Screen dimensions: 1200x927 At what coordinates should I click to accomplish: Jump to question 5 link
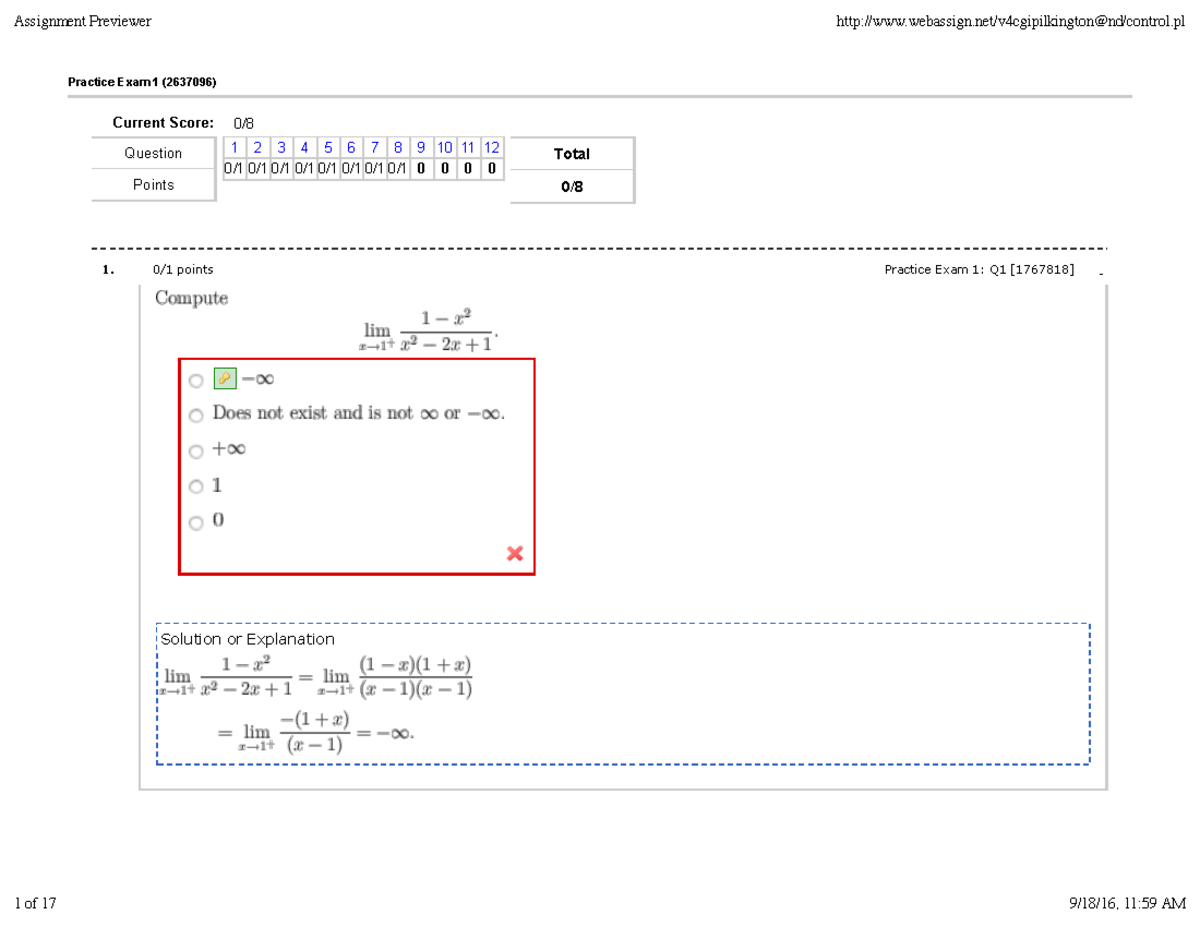point(328,148)
